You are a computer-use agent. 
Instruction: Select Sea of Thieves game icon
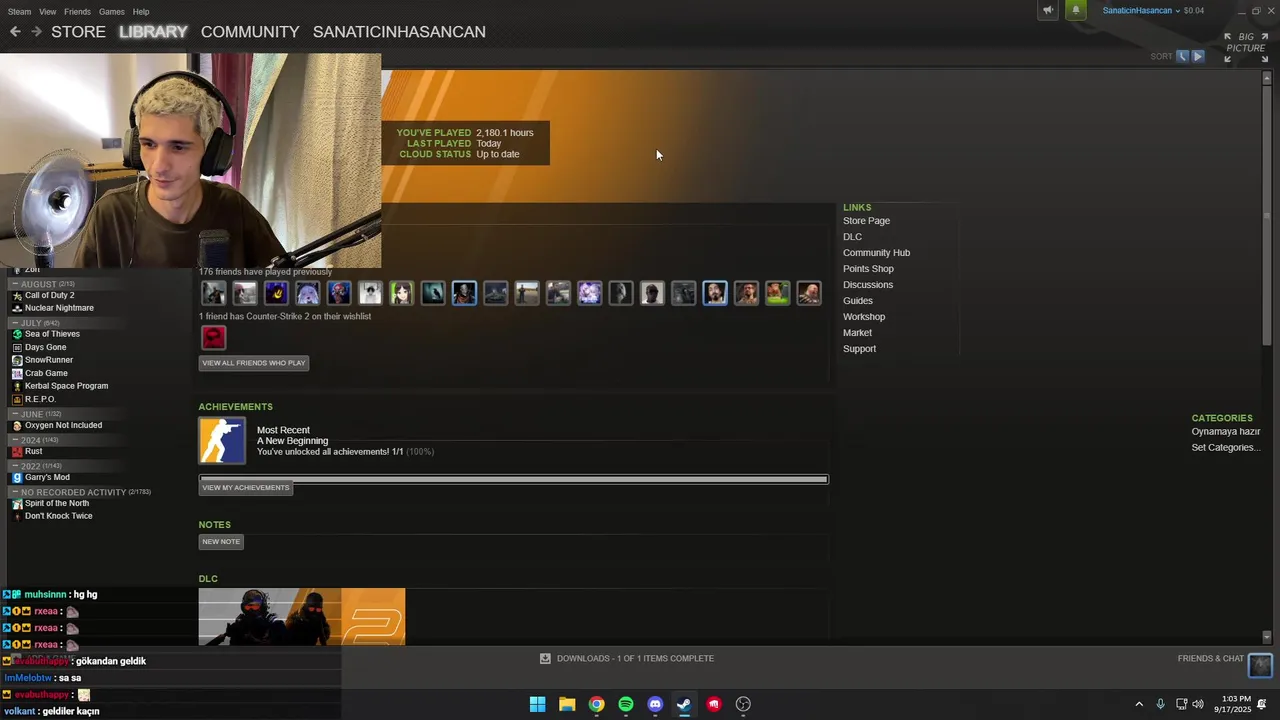point(17,334)
